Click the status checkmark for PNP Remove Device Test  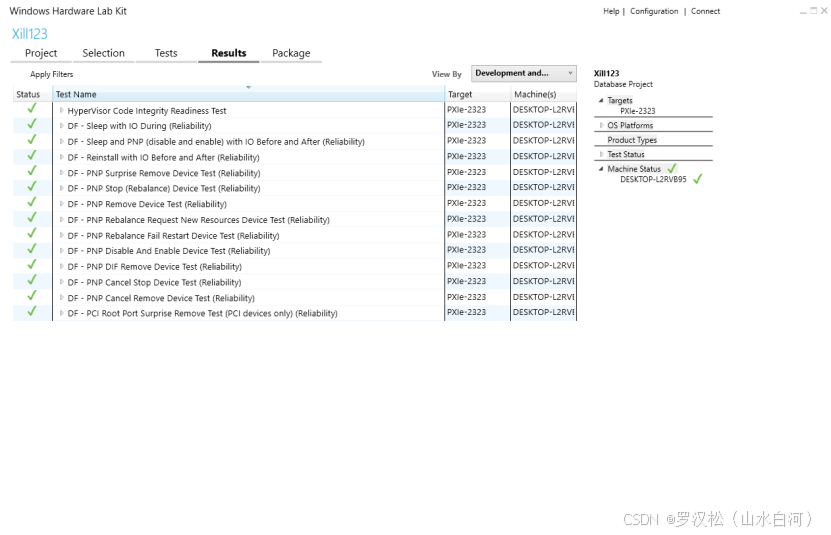point(32,202)
